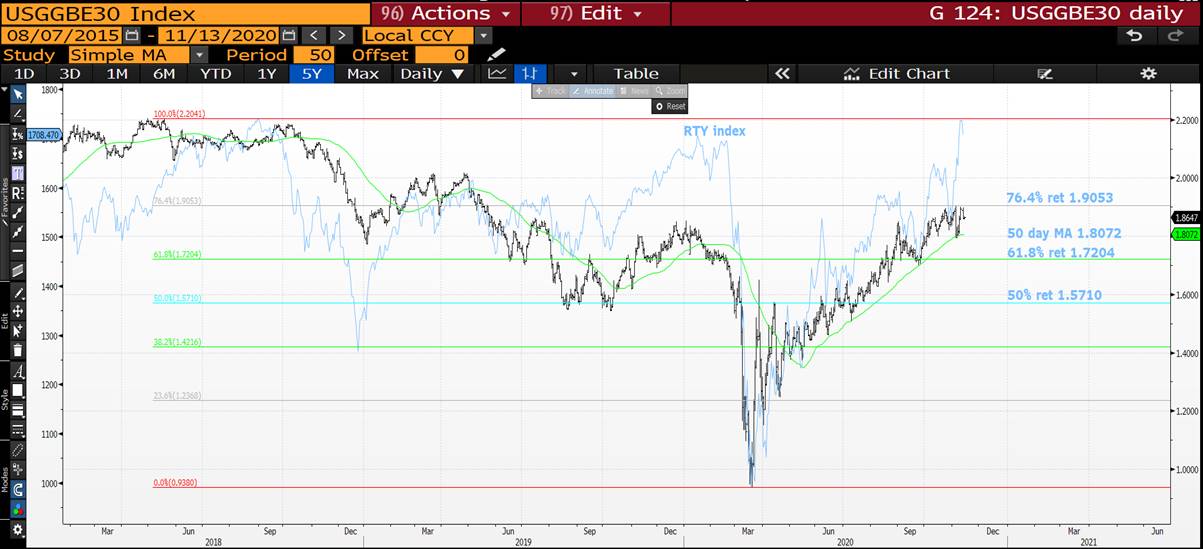Select the arrow pointer tool in sidebar
1203x549 pixels.
pyautogui.click(x=17, y=93)
